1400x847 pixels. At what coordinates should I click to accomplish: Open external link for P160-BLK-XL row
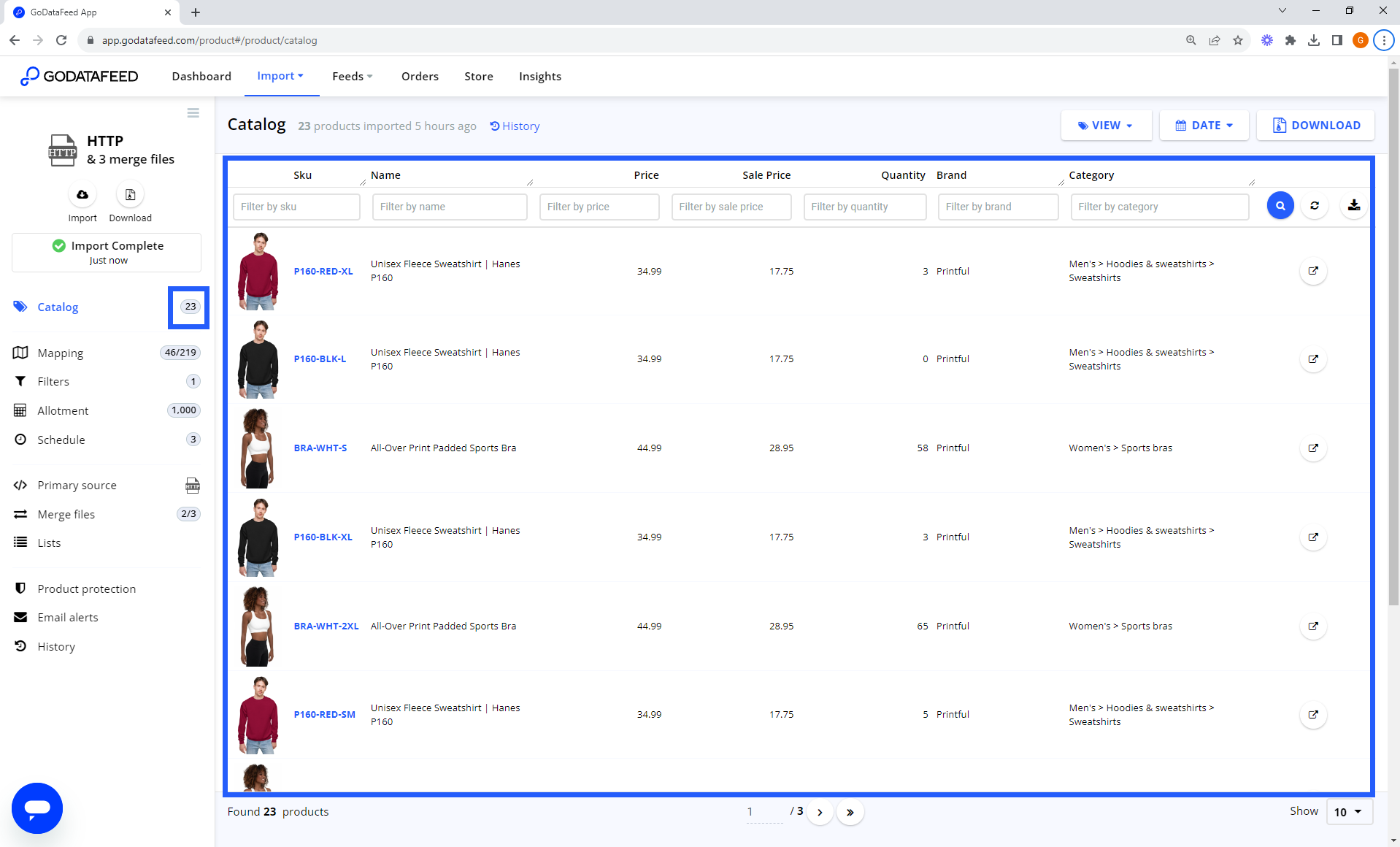coord(1313,537)
